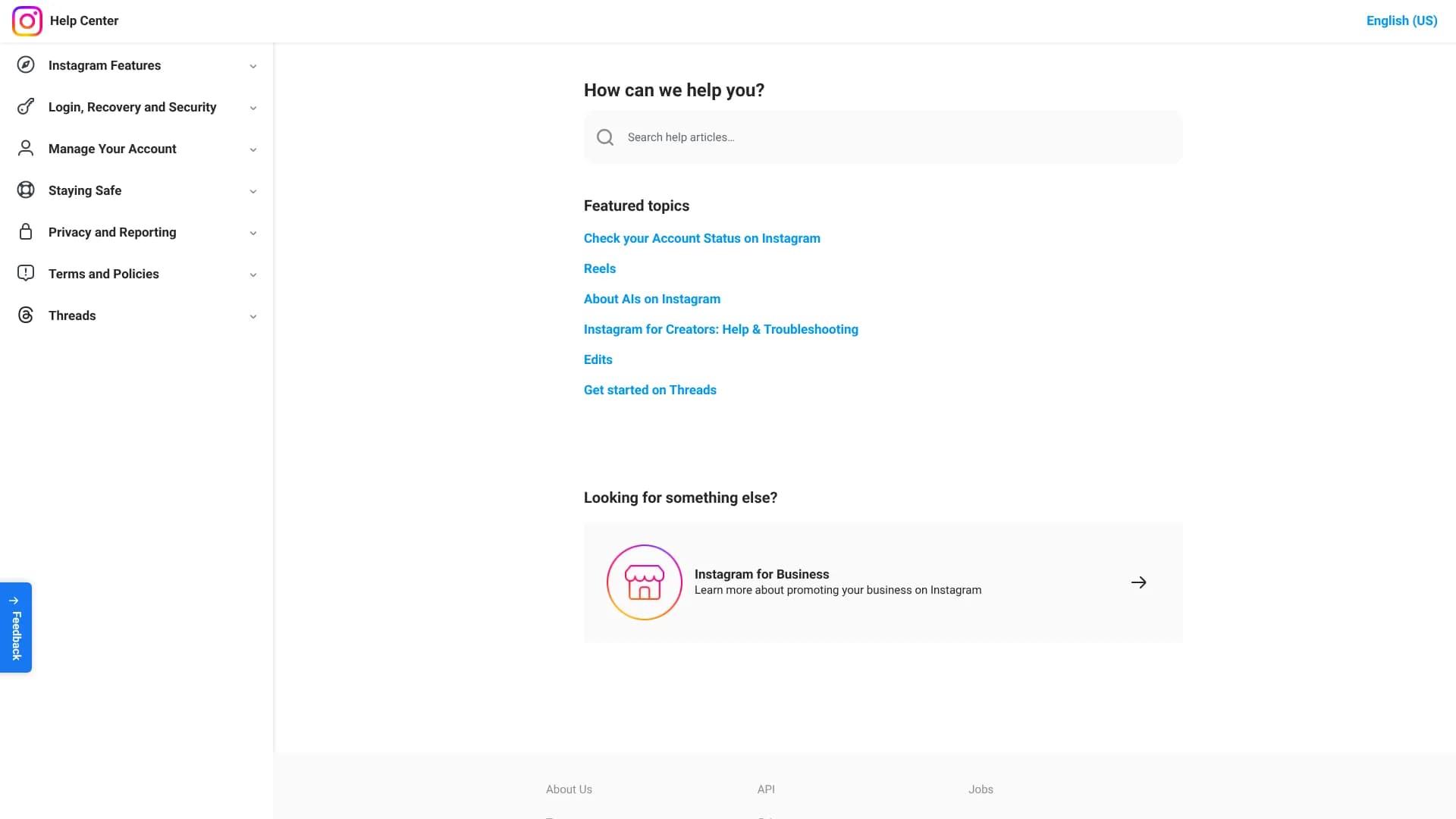Expand the Privacy and Reporting chevron
The height and width of the screenshot is (819, 1456).
pos(253,233)
